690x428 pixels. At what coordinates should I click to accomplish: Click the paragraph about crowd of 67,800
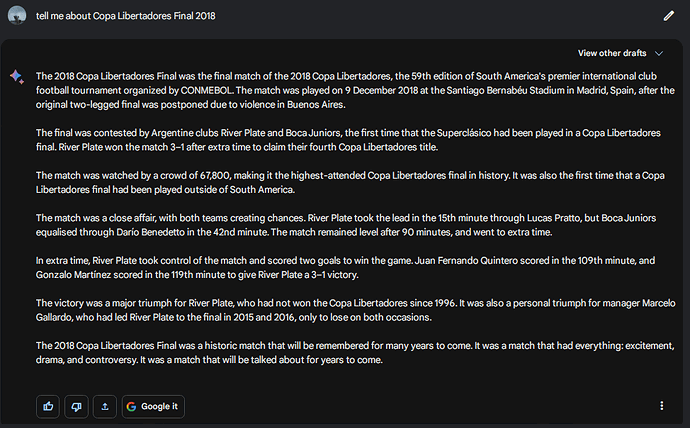coord(350,183)
